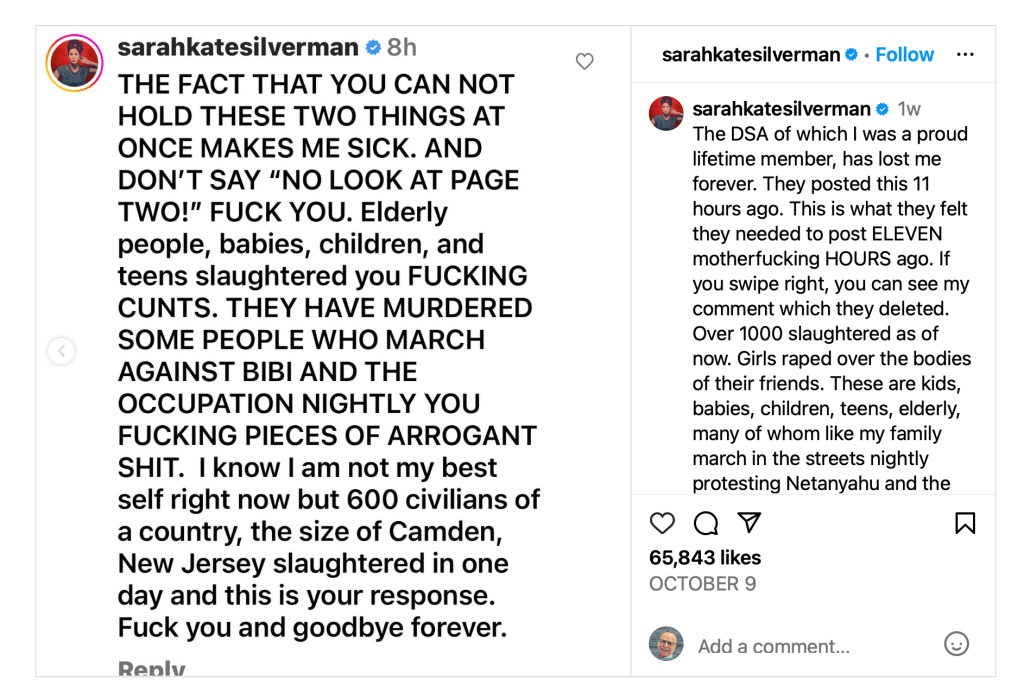
Task: Click Follow next to sarahkatesilverman
Action: tap(905, 55)
